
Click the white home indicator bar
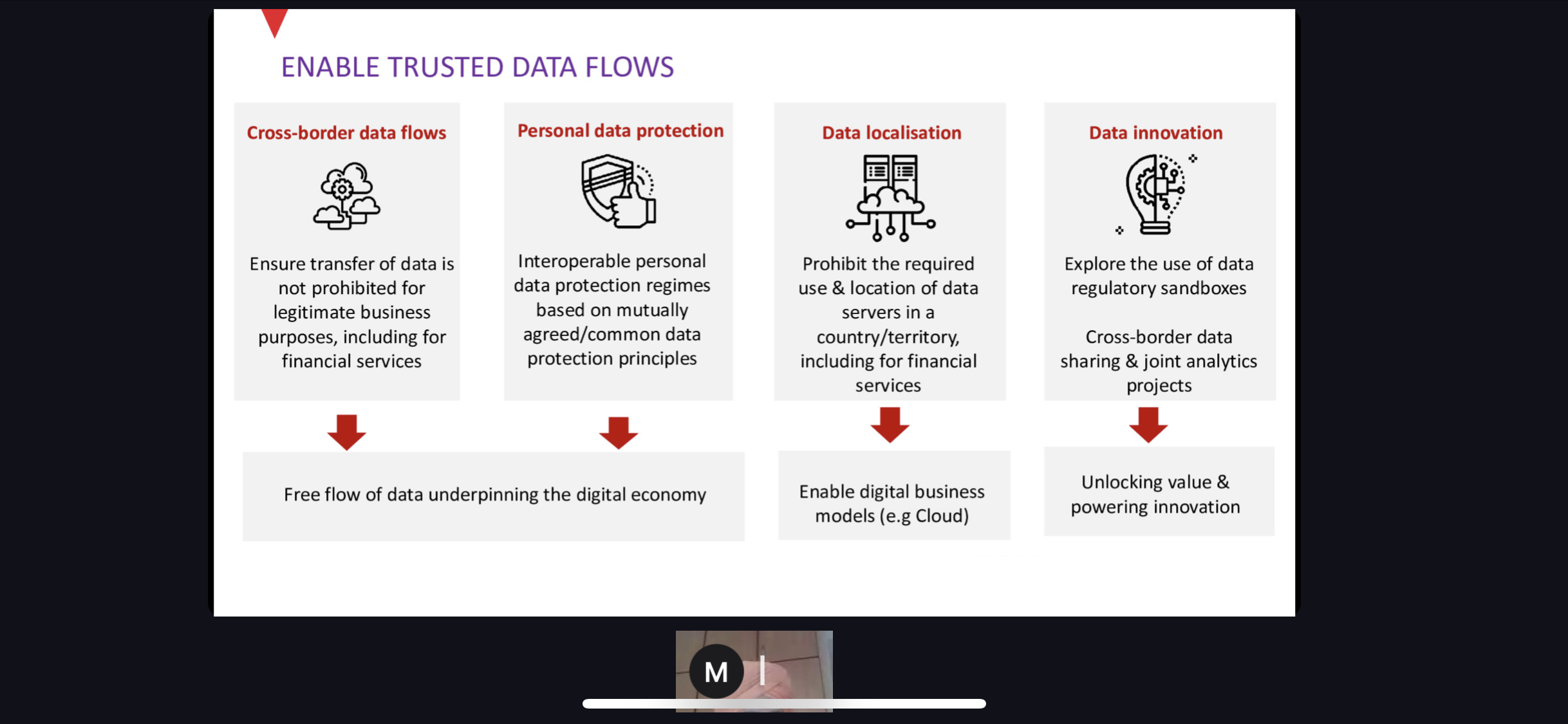pos(784,703)
